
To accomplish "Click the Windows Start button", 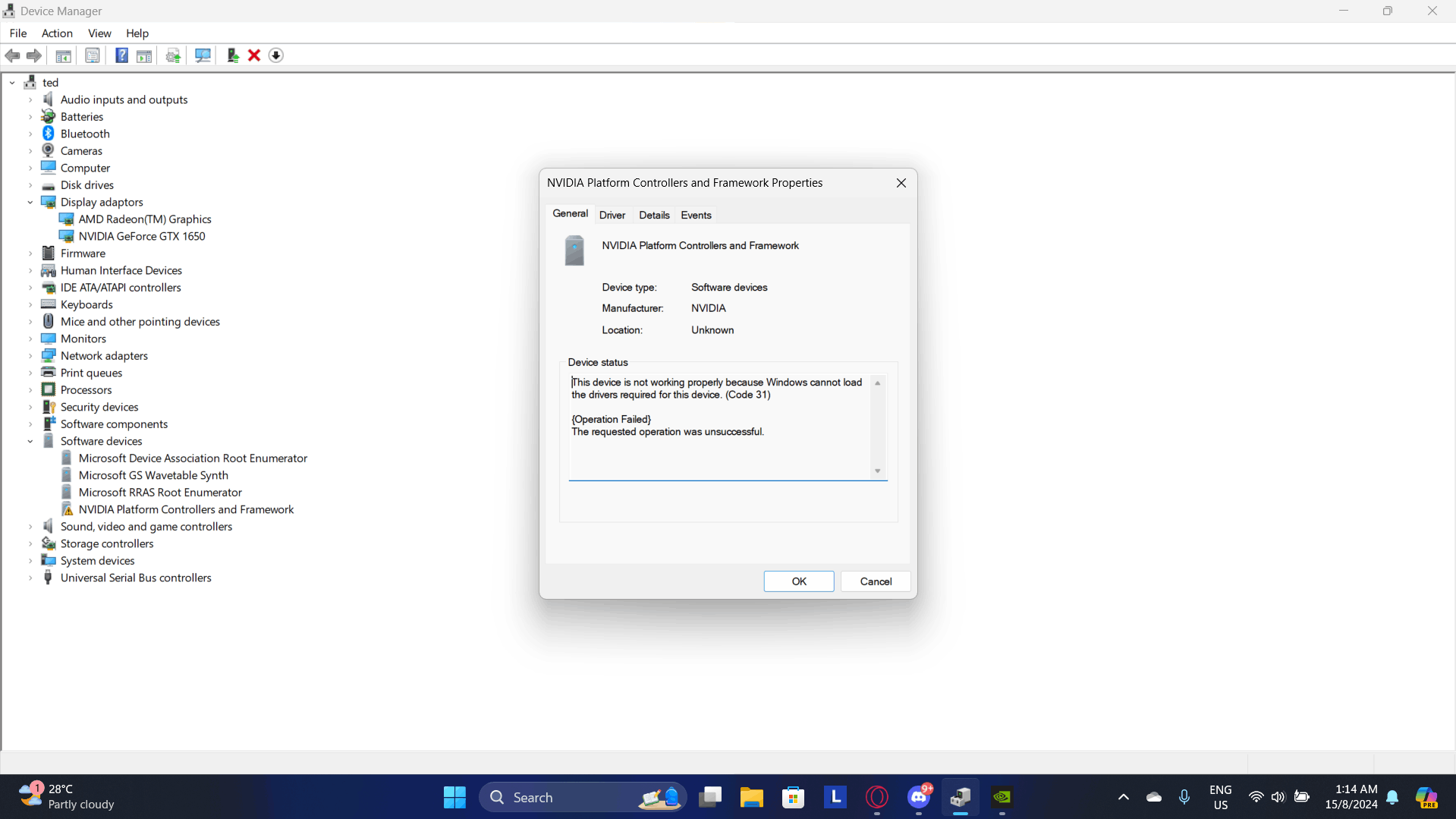I will tap(454, 797).
